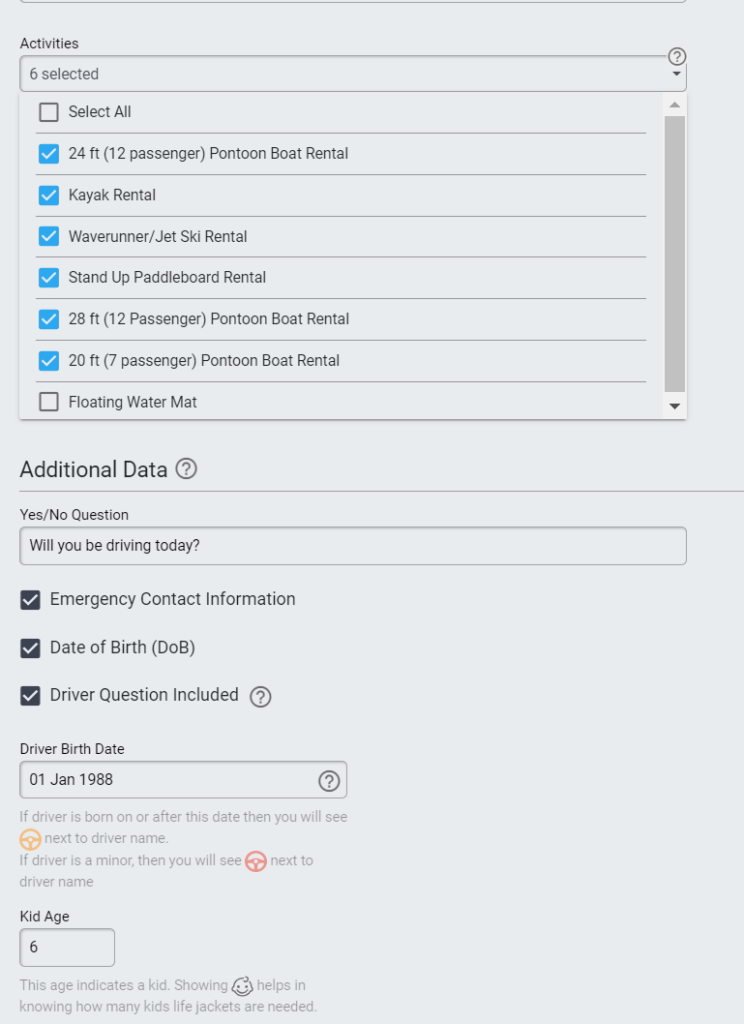
Task: Click the Yes/No Question text field
Action: pyautogui.click(x=353, y=546)
